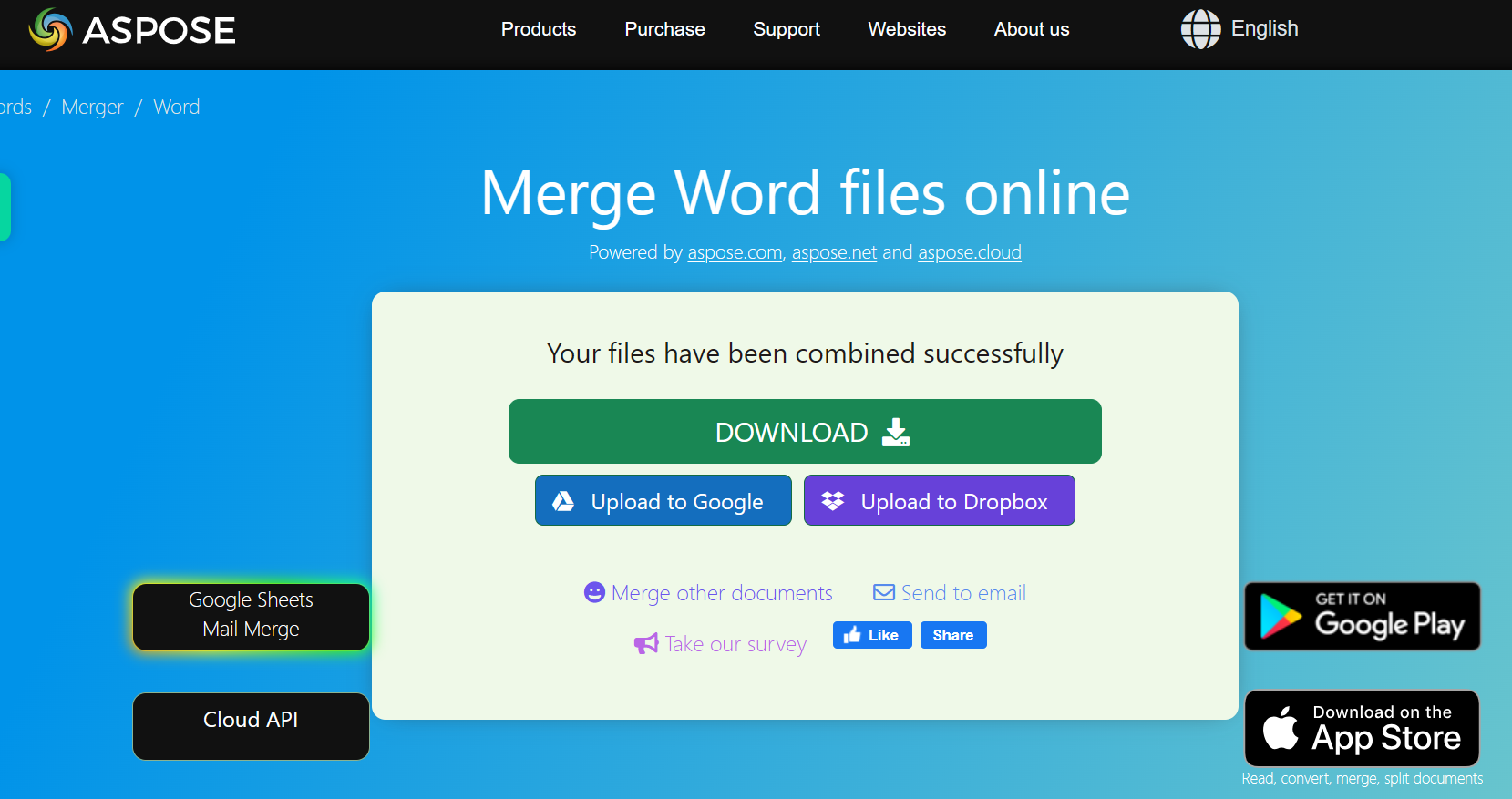The height and width of the screenshot is (799, 1512).
Task: Go to Merger breadcrumb link
Action: (92, 107)
